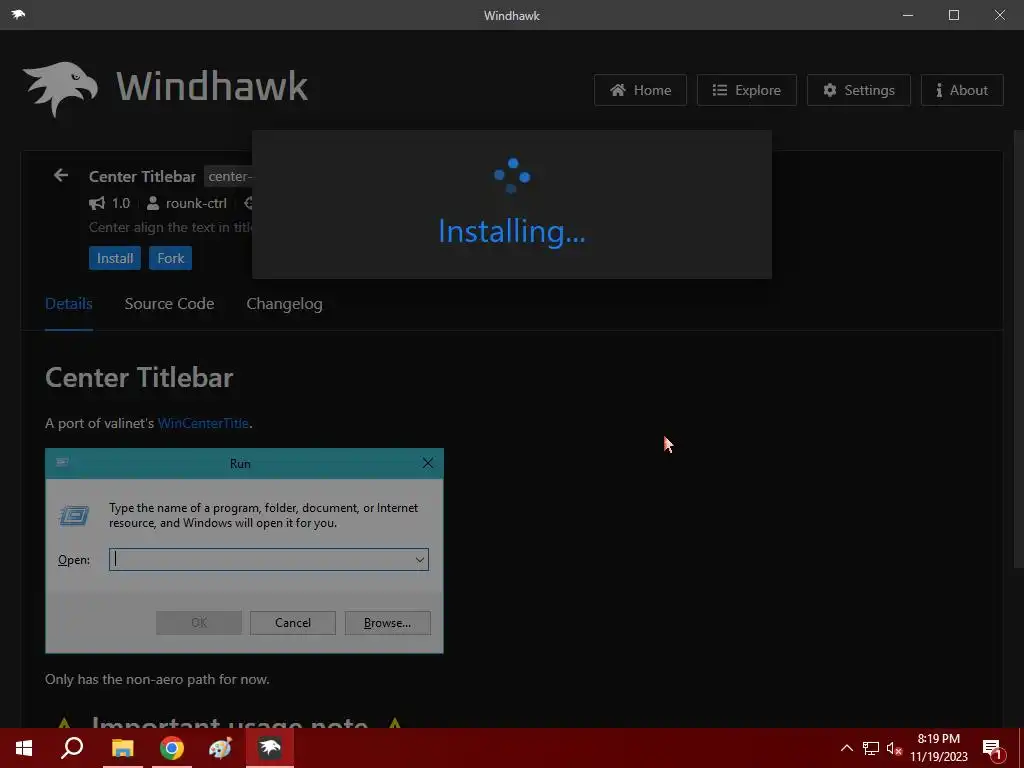
Task: Open Google Chrome from the taskbar
Action: pyautogui.click(x=172, y=748)
